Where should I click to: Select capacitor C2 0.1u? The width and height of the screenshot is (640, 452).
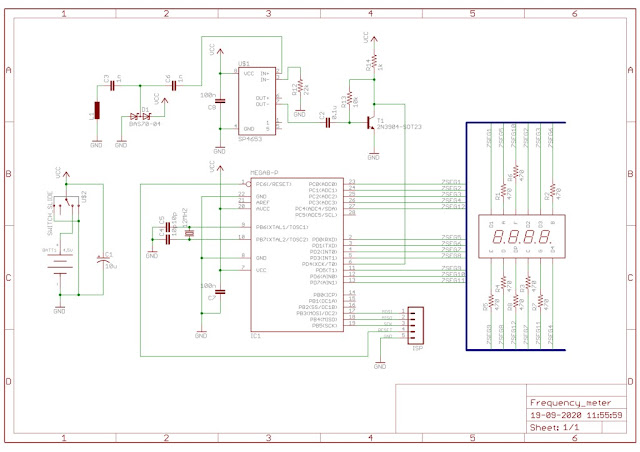coord(328,122)
